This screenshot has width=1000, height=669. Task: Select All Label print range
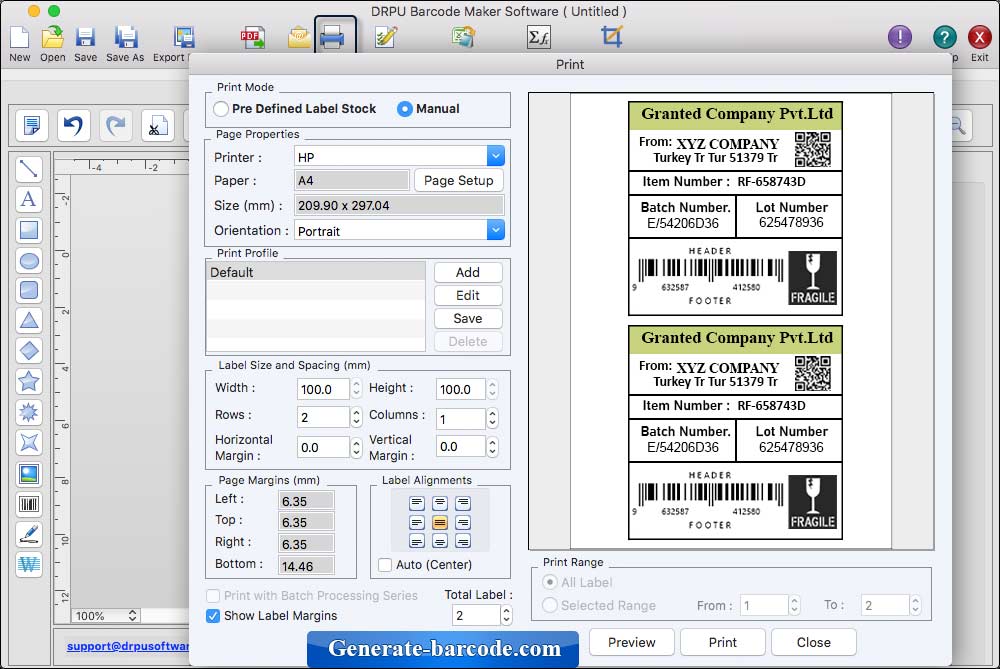(549, 582)
